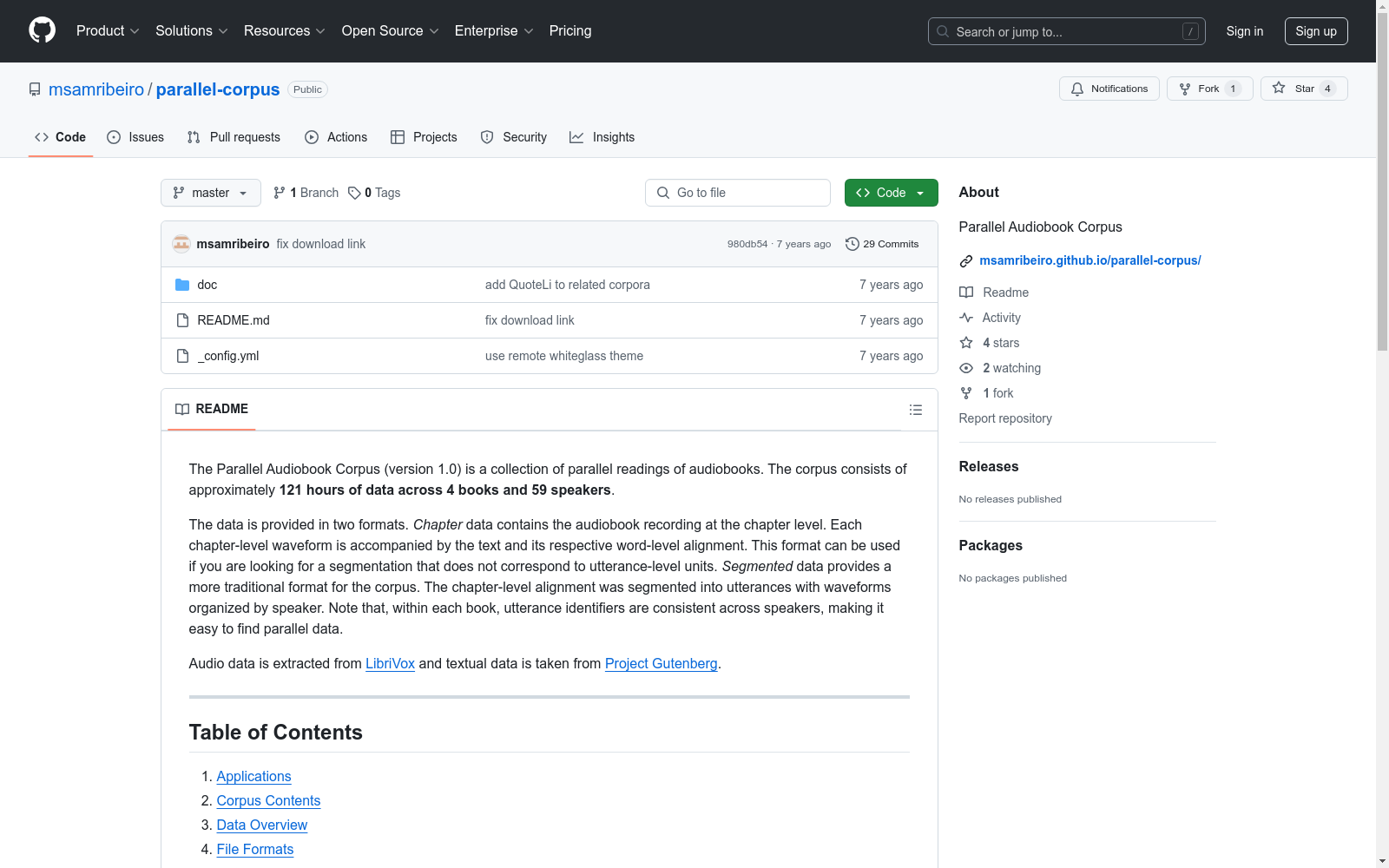1389x868 pixels.
Task: Open the Projects tab
Action: click(424, 137)
